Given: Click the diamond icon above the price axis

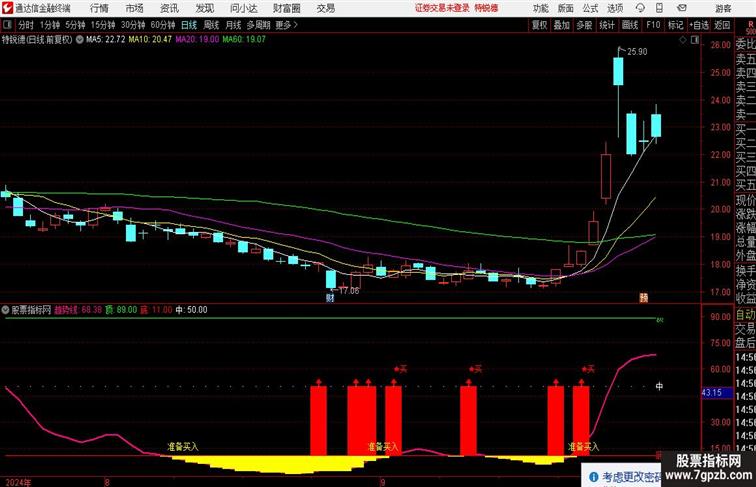Looking at the screenshot, I should pos(683,40).
